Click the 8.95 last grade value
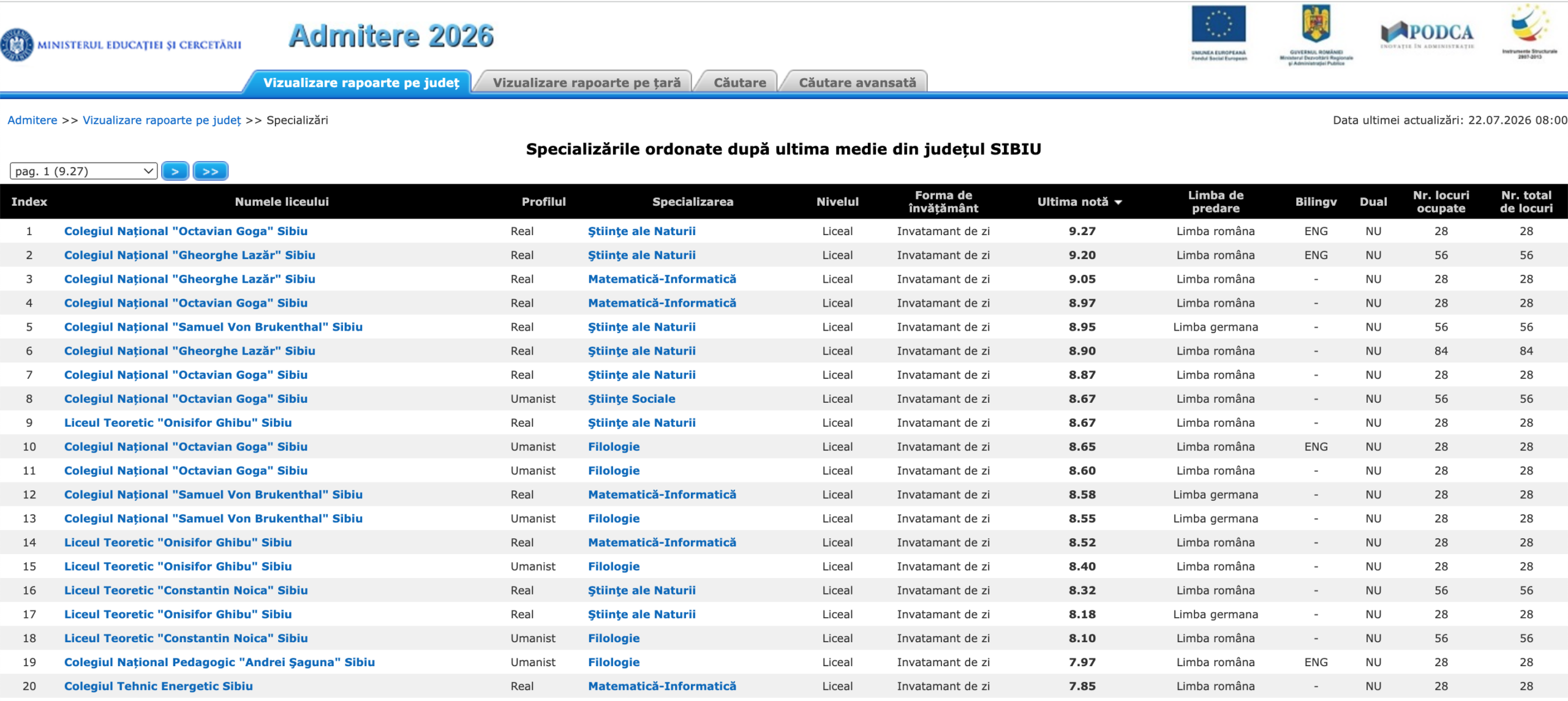1568x701 pixels. click(1082, 328)
